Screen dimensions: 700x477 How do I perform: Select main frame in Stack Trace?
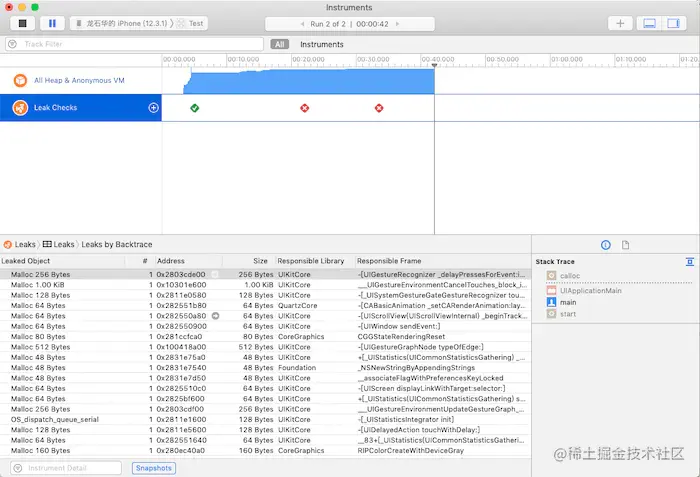[x=562, y=302]
